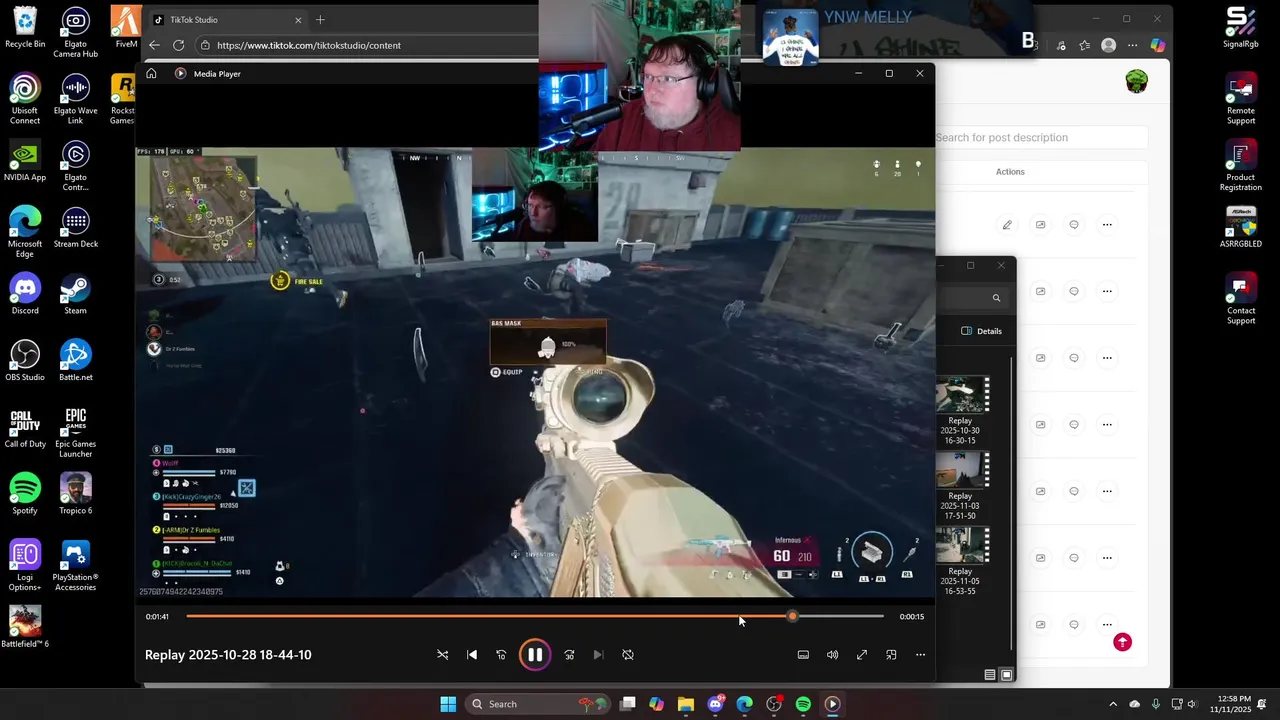This screenshot has height=720, width=1280.
Task: Open the Epic Games Launcher shortcut
Action: tap(75, 433)
